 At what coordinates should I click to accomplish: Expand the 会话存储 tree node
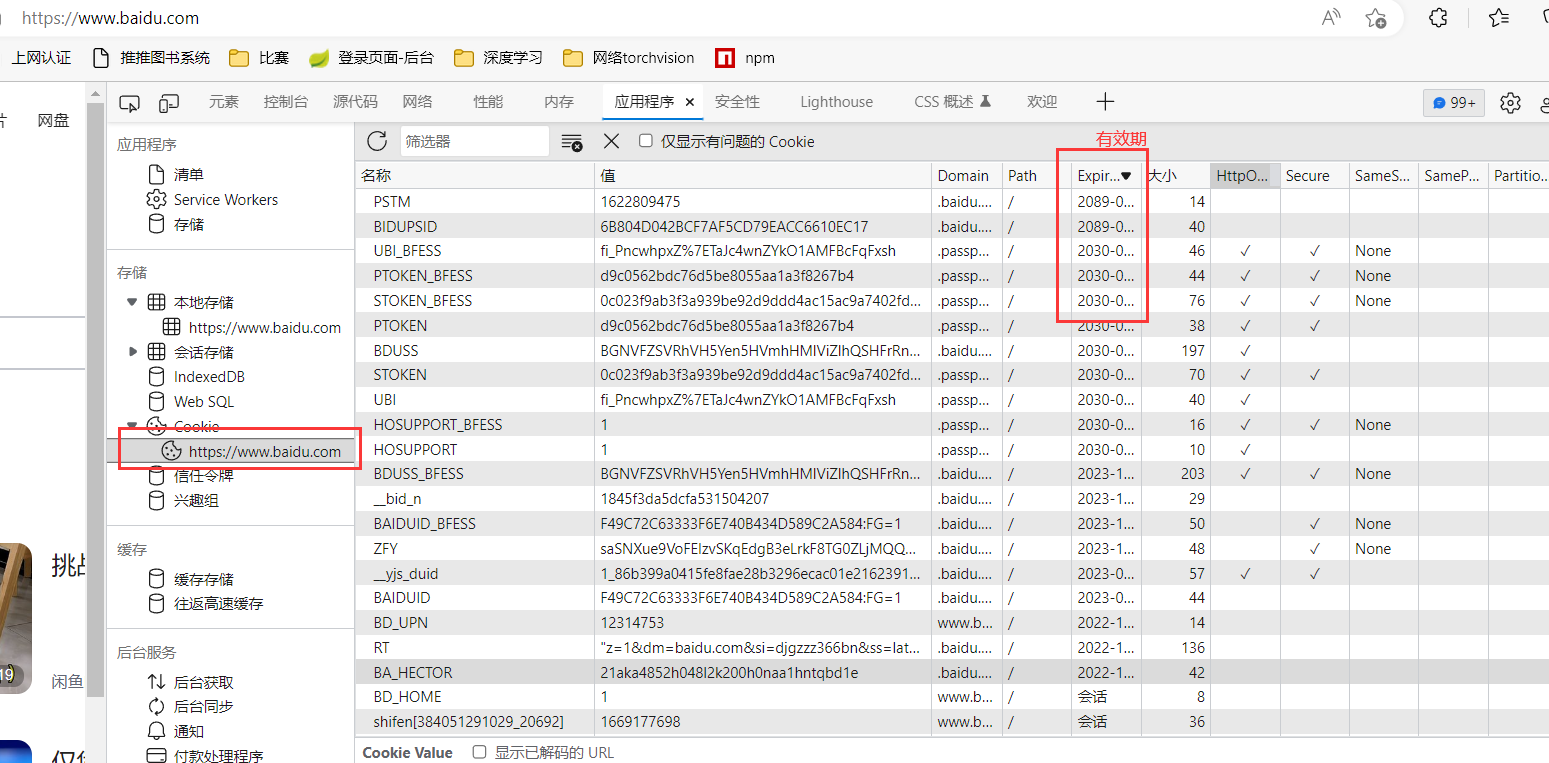133,352
